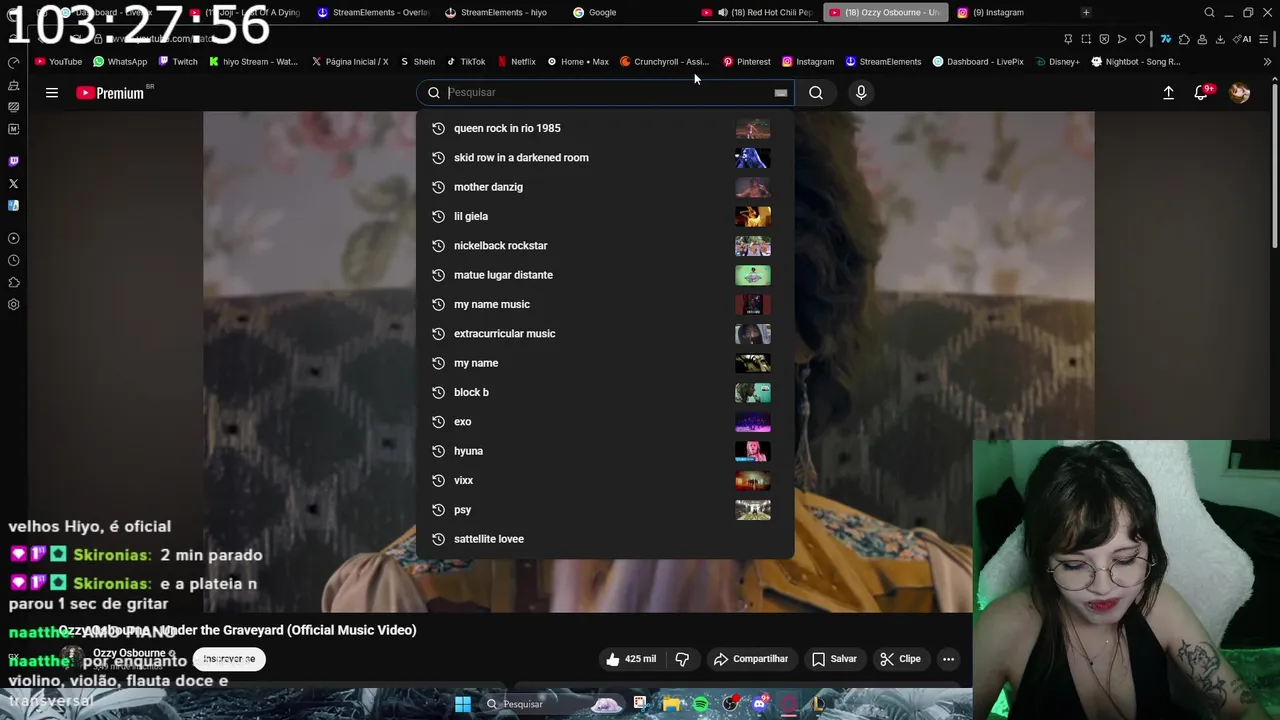The height and width of the screenshot is (720, 1280).
Task: Open more actions three-dot menu
Action: click(x=948, y=659)
